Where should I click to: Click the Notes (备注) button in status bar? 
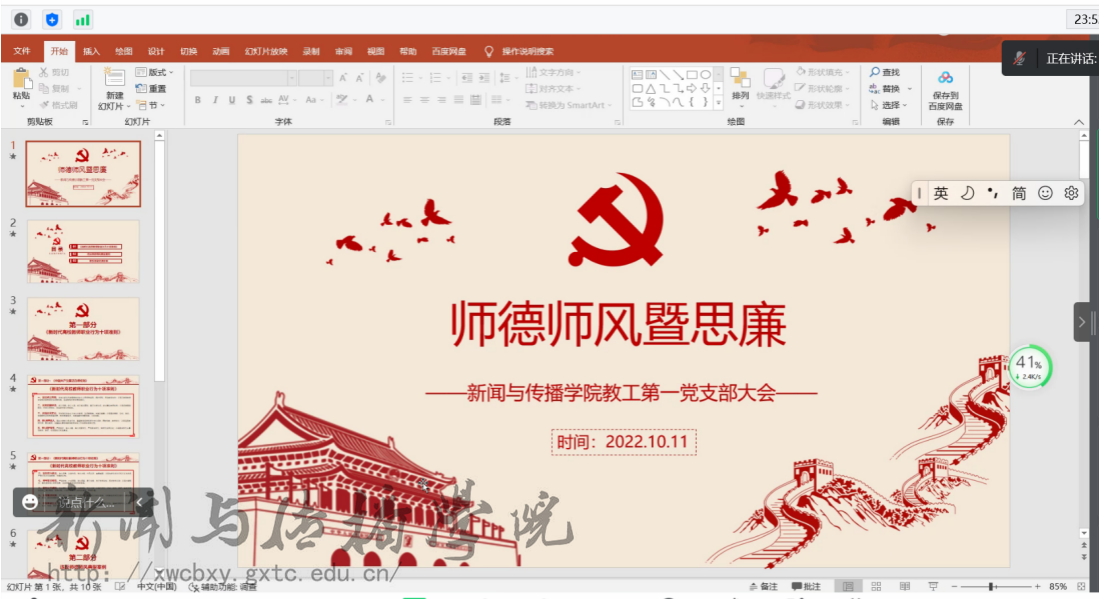click(764, 587)
